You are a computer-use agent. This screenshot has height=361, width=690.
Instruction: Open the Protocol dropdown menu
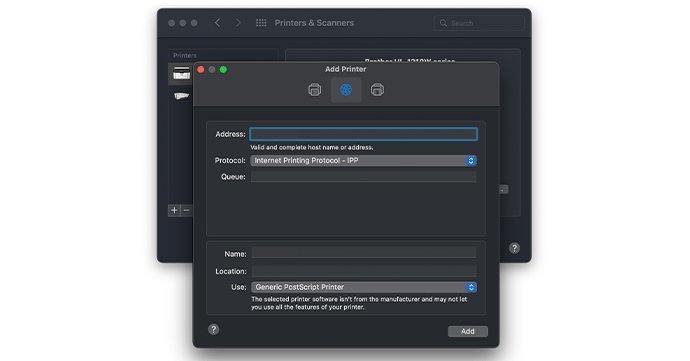click(x=363, y=161)
